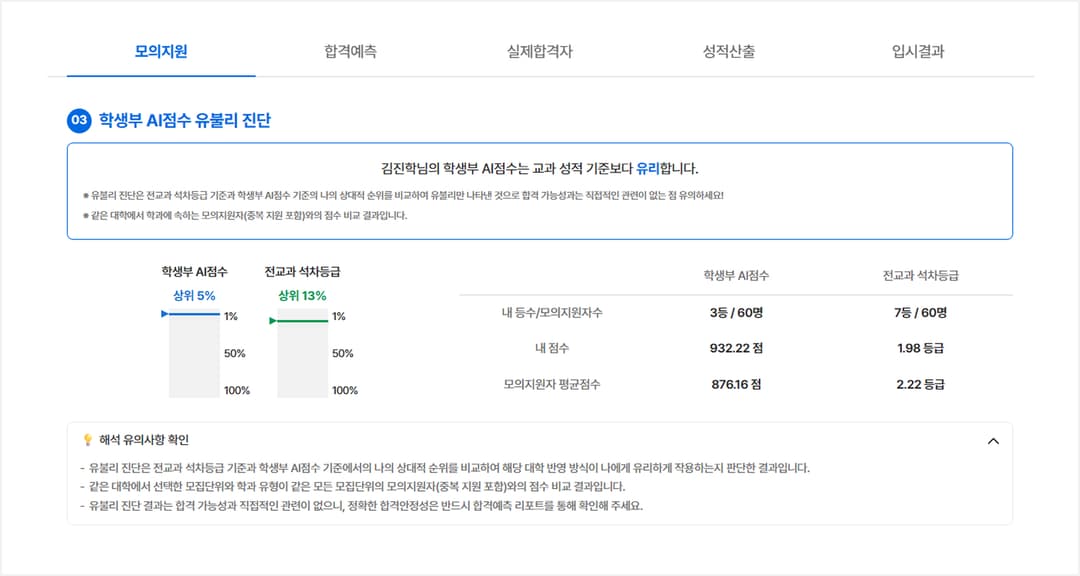This screenshot has width=1080, height=576.
Task: Click the 1.98 등급 value
Action: point(920,349)
